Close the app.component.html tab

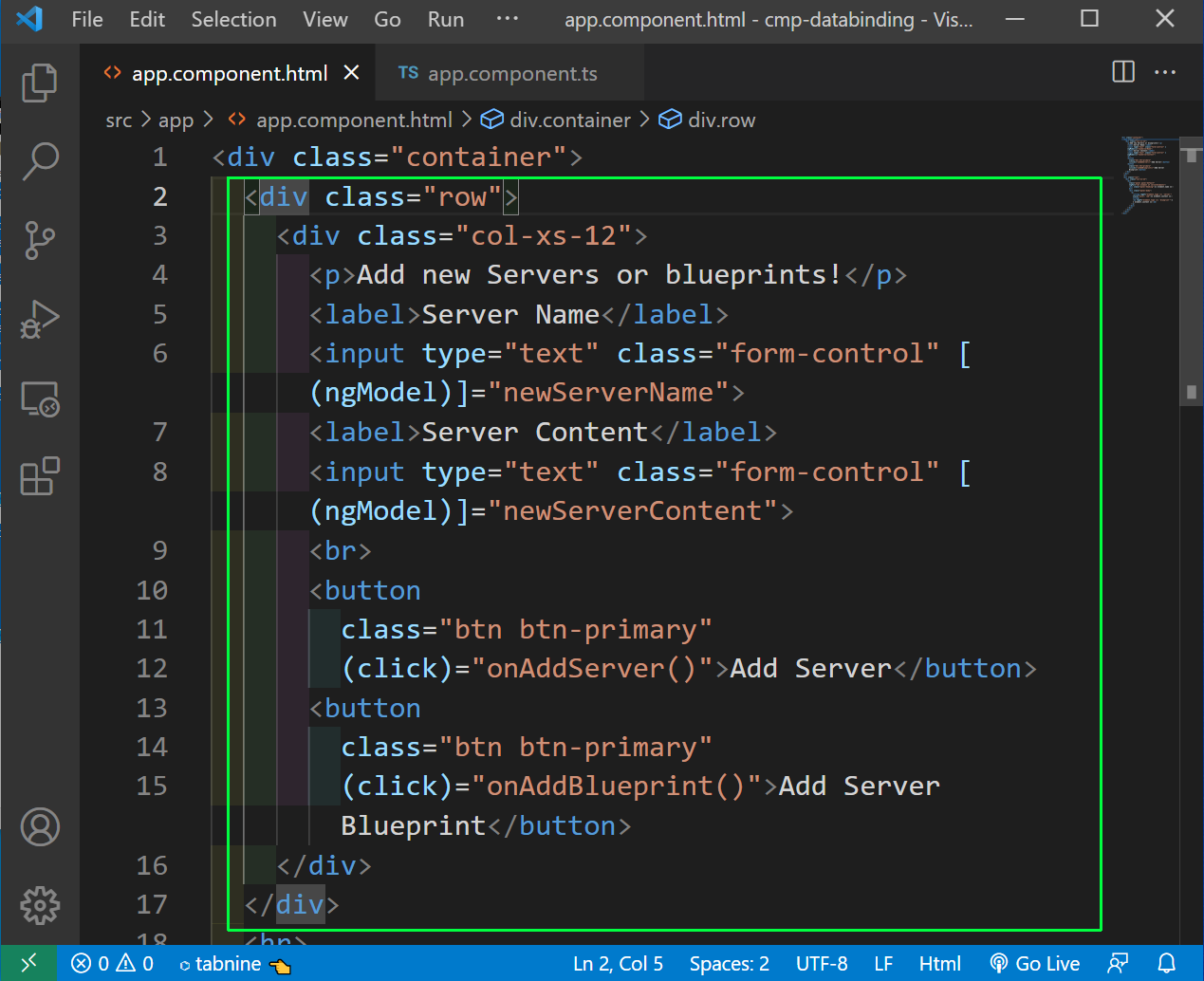point(351,73)
